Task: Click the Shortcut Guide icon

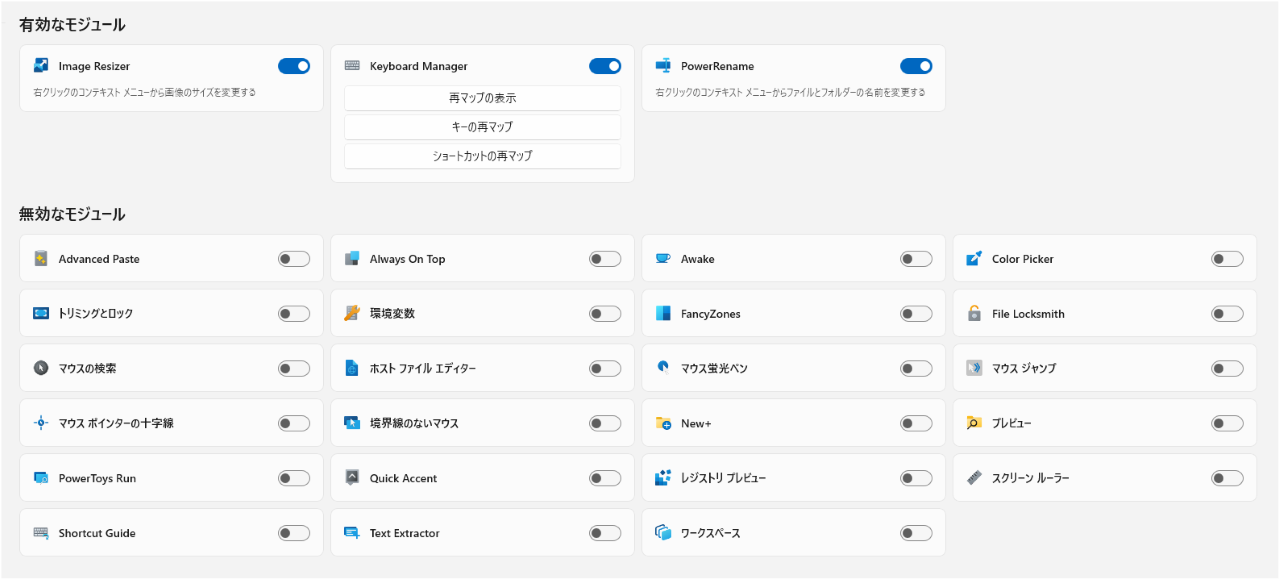Action: (x=41, y=533)
